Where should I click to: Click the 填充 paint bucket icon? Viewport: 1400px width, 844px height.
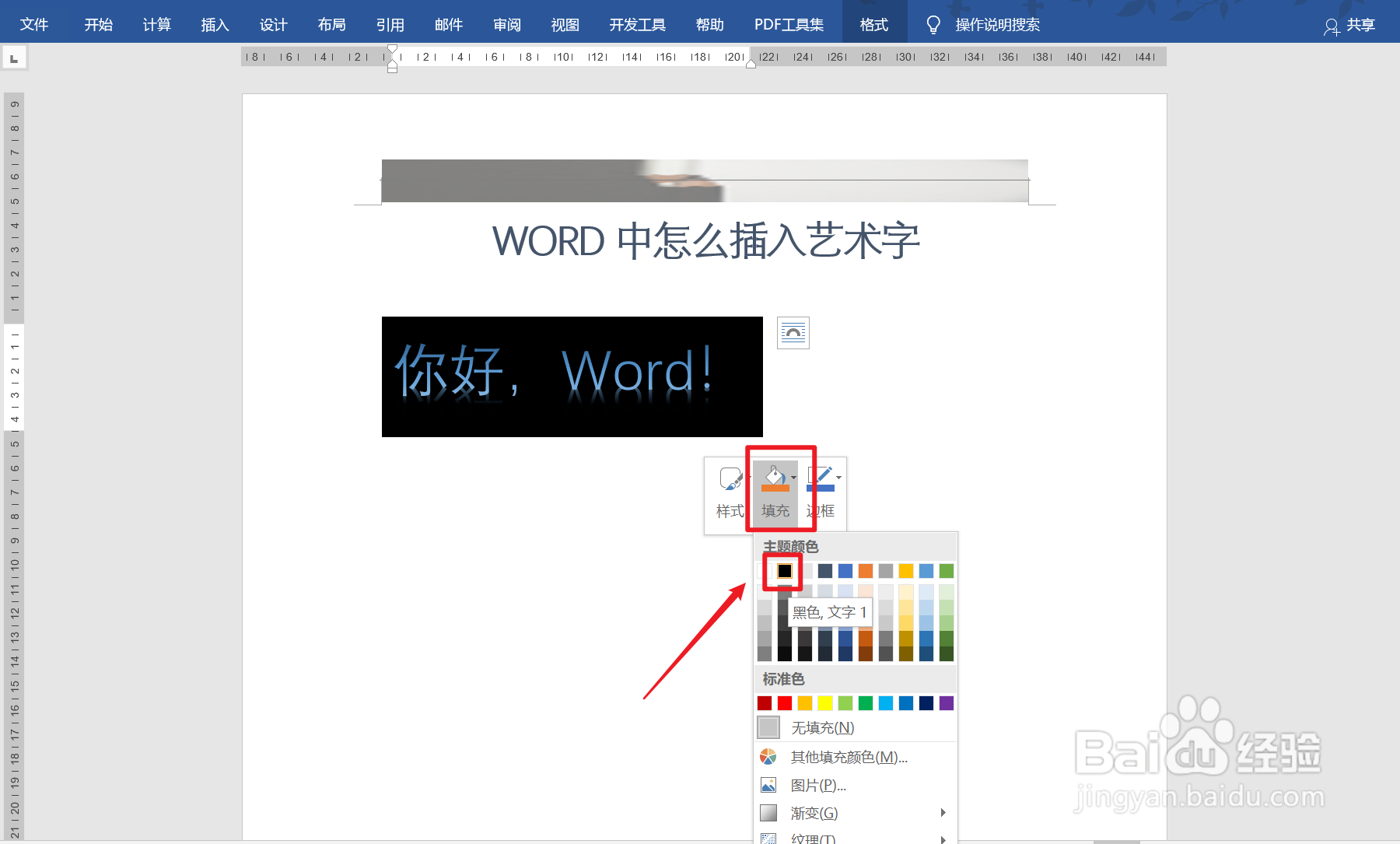pos(775,478)
